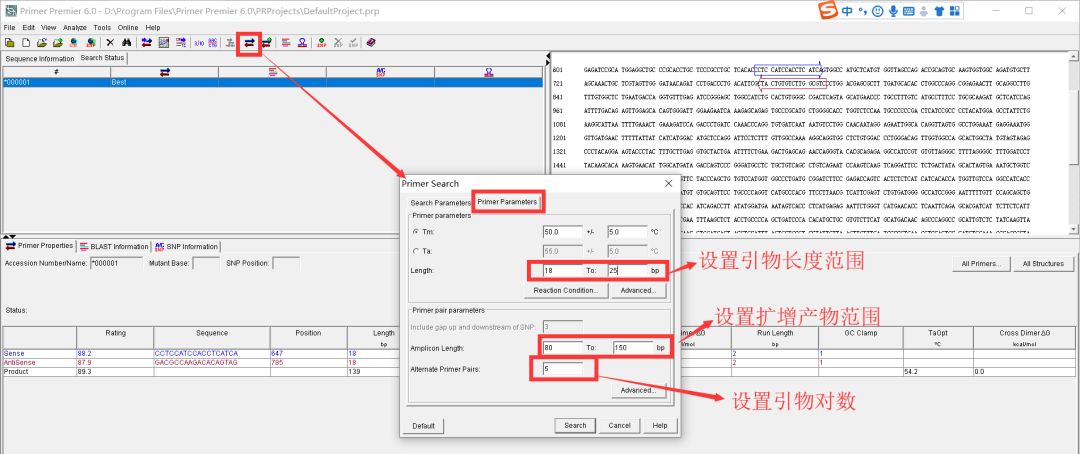Switch to Sequence Information tab
1080x454 pixels.
click(40, 59)
